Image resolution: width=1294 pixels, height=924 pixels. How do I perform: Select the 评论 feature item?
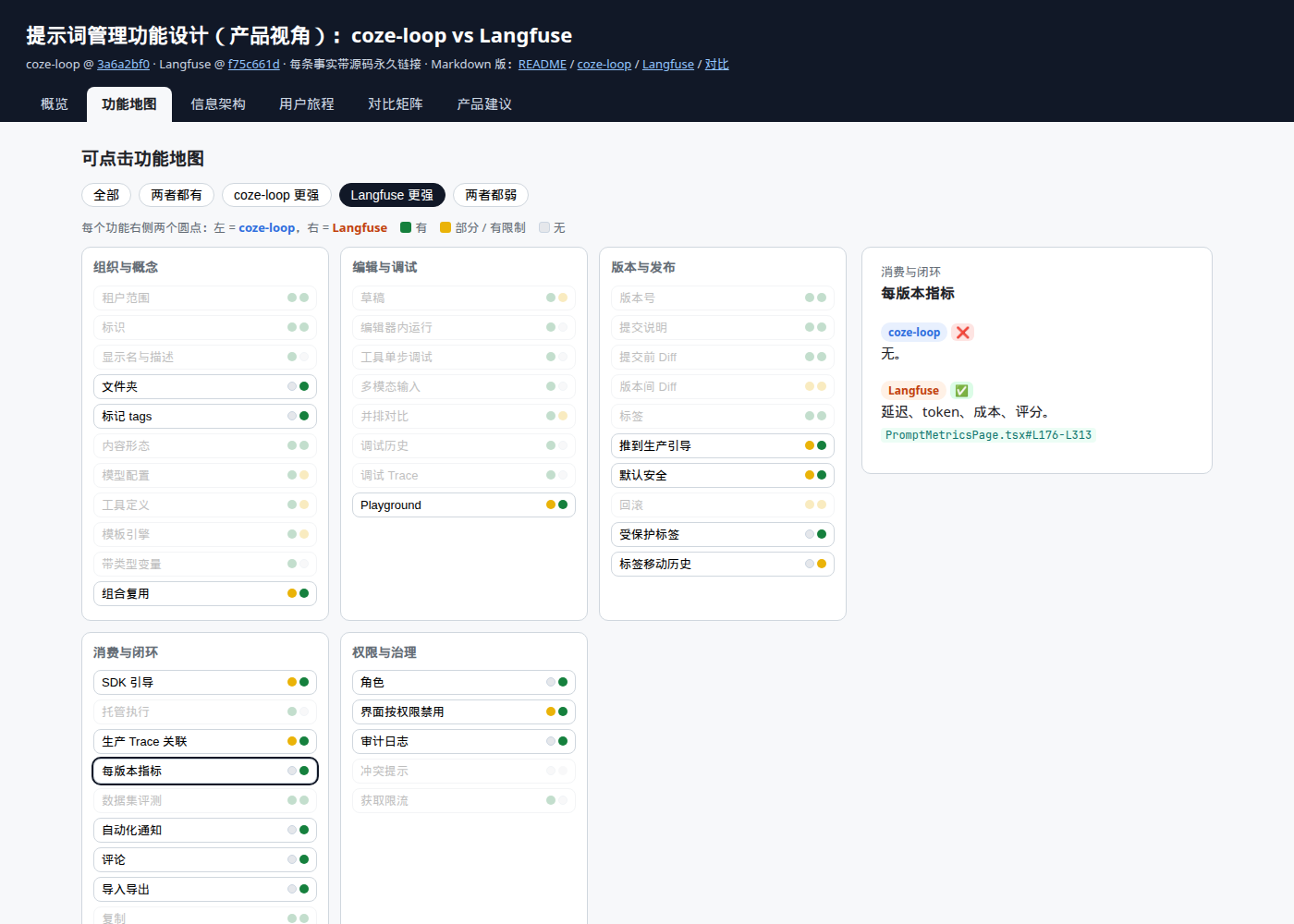(205, 859)
